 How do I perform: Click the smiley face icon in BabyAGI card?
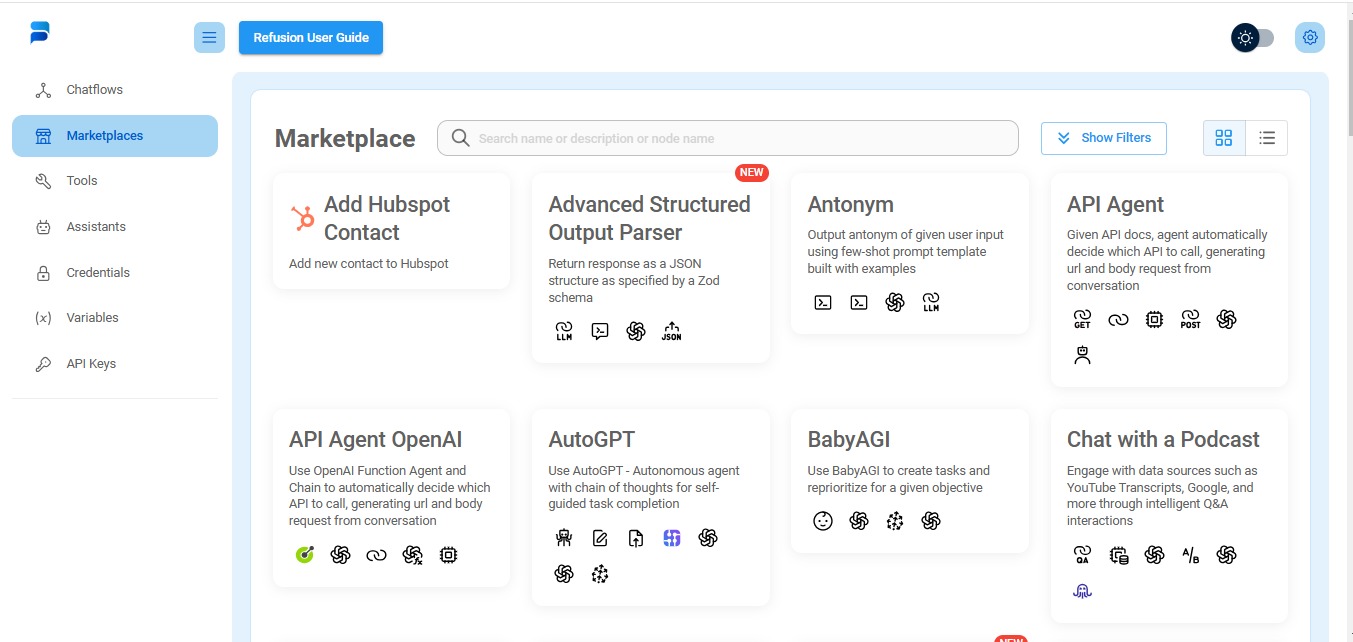(x=823, y=521)
